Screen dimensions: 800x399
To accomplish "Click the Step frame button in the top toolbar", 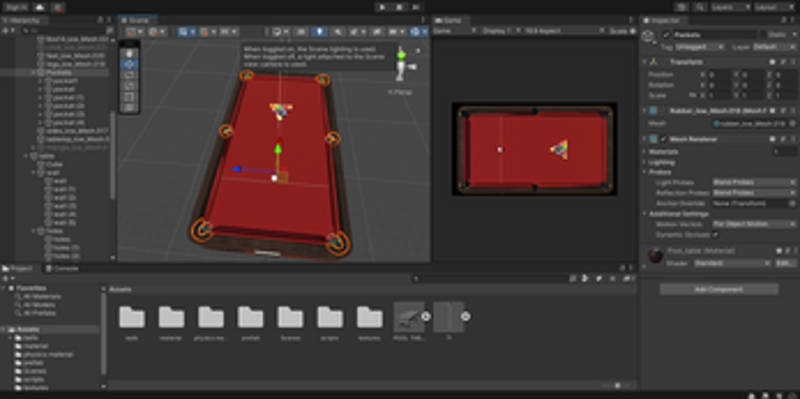I will tap(416, 7).
